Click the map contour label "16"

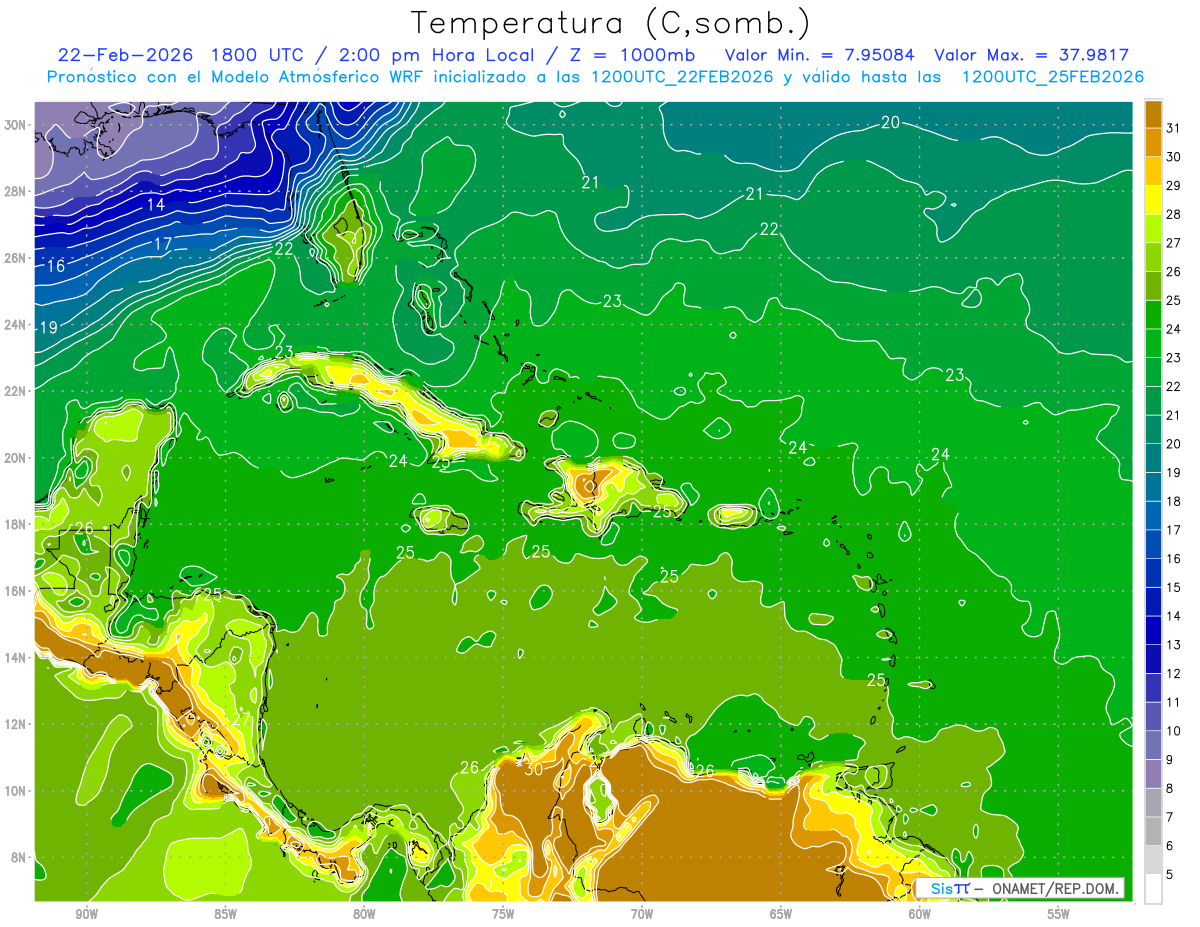click(x=56, y=266)
